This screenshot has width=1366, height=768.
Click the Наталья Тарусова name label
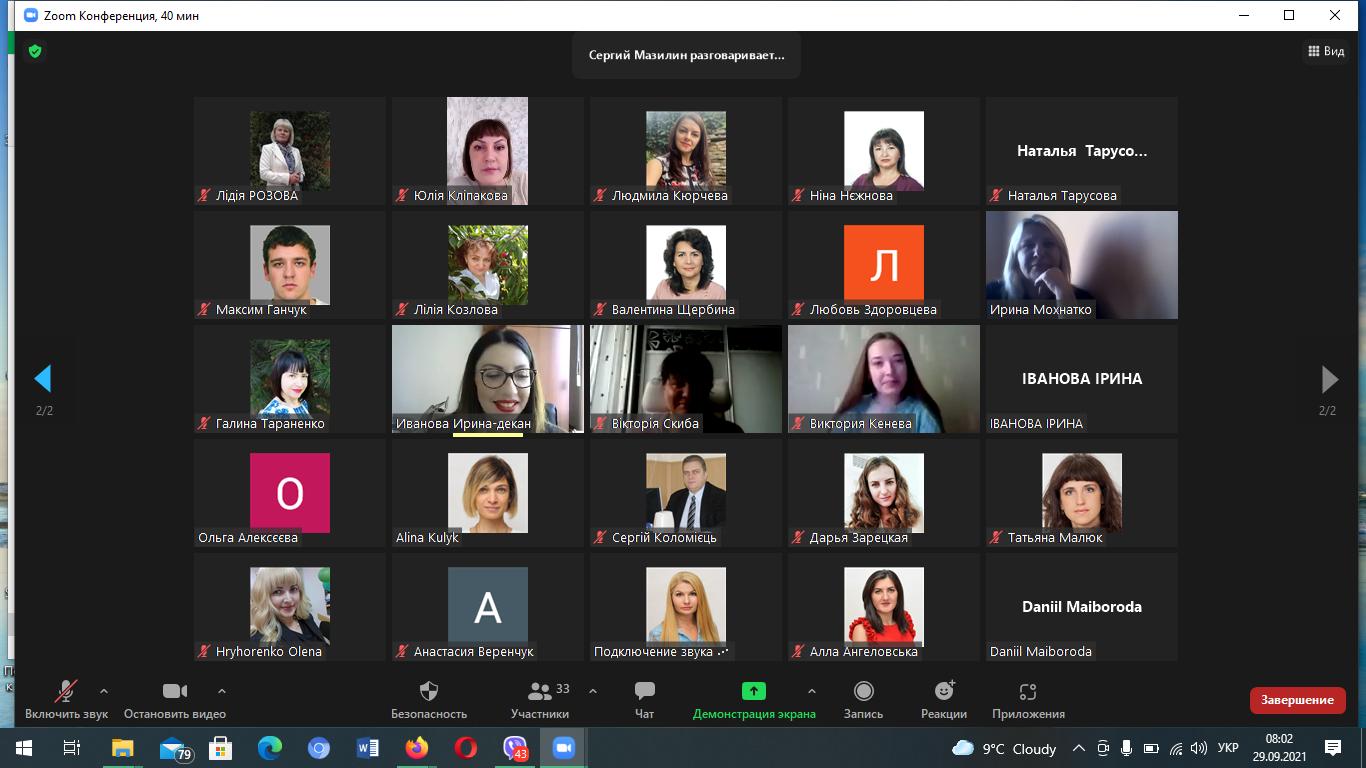coord(1062,196)
